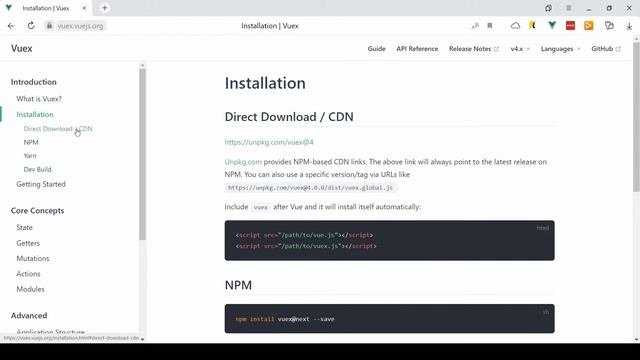Click the sidebar scroll-down arrow

[142, 339]
